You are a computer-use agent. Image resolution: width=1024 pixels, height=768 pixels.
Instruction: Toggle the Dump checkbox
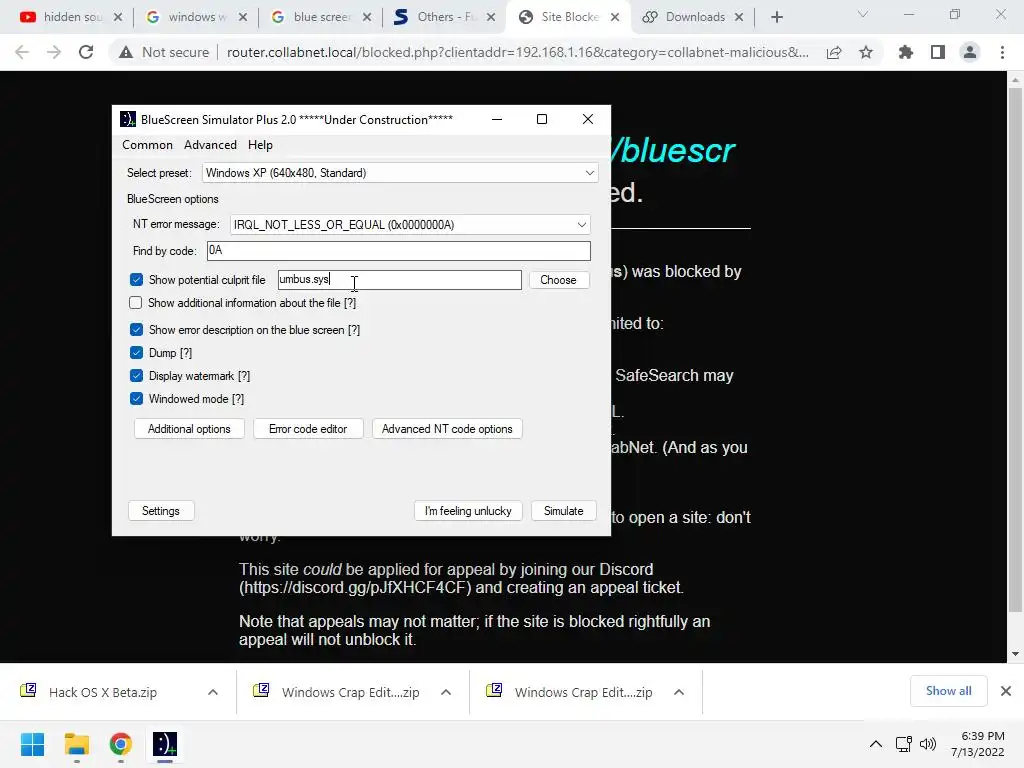click(136, 353)
